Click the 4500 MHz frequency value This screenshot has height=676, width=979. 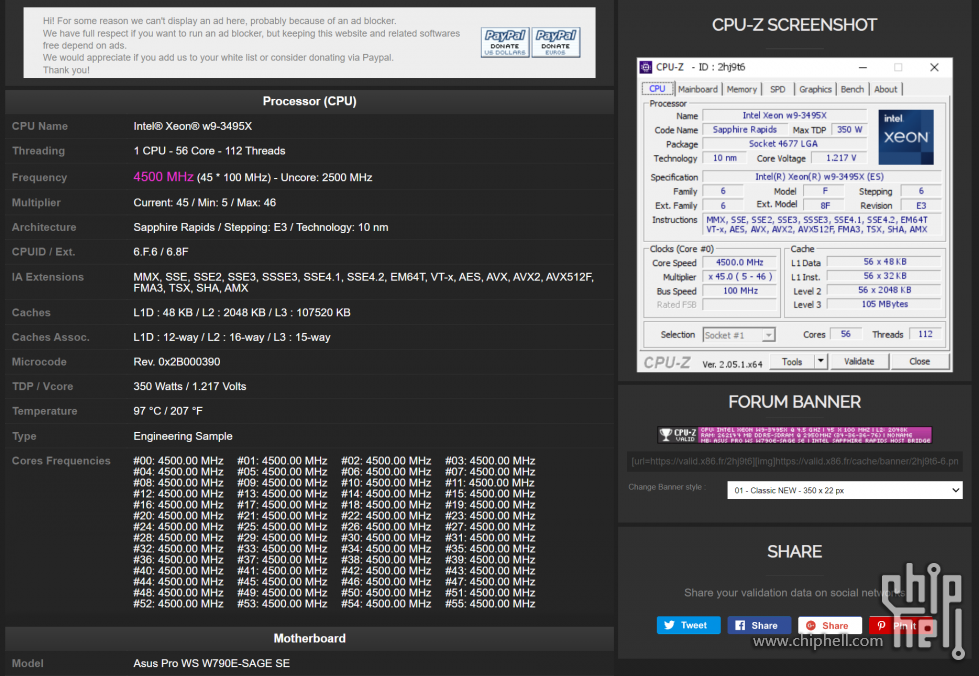coord(163,177)
